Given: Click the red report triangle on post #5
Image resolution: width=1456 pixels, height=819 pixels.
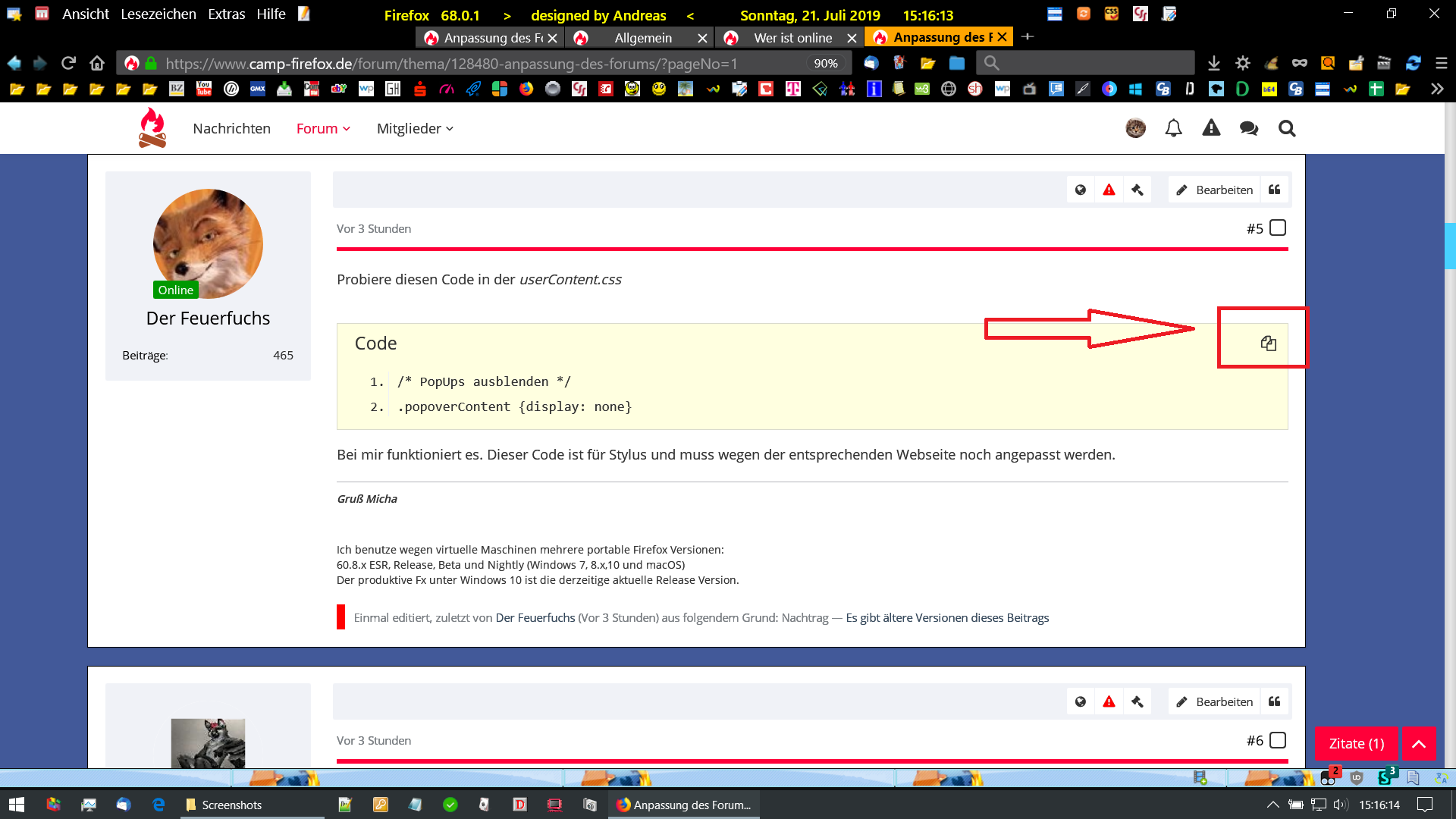Looking at the screenshot, I should click(x=1109, y=190).
